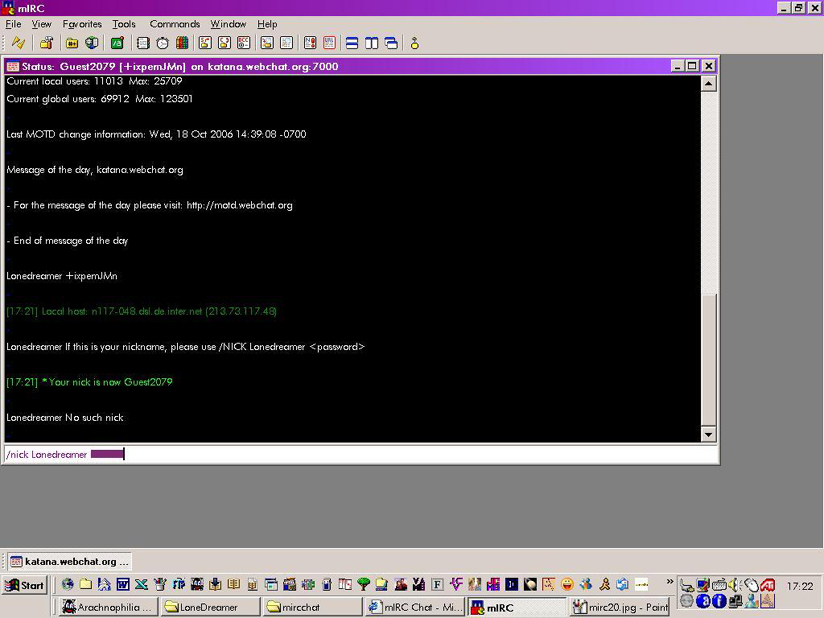Focus the /nick Lonedreamer command input box
This screenshot has height=618, width=824.
360,455
